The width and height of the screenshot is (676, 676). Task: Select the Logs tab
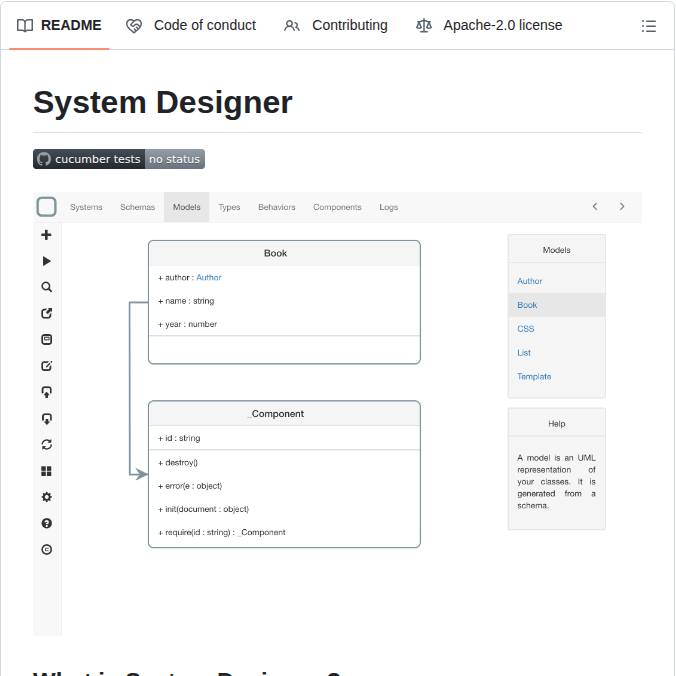[388, 207]
